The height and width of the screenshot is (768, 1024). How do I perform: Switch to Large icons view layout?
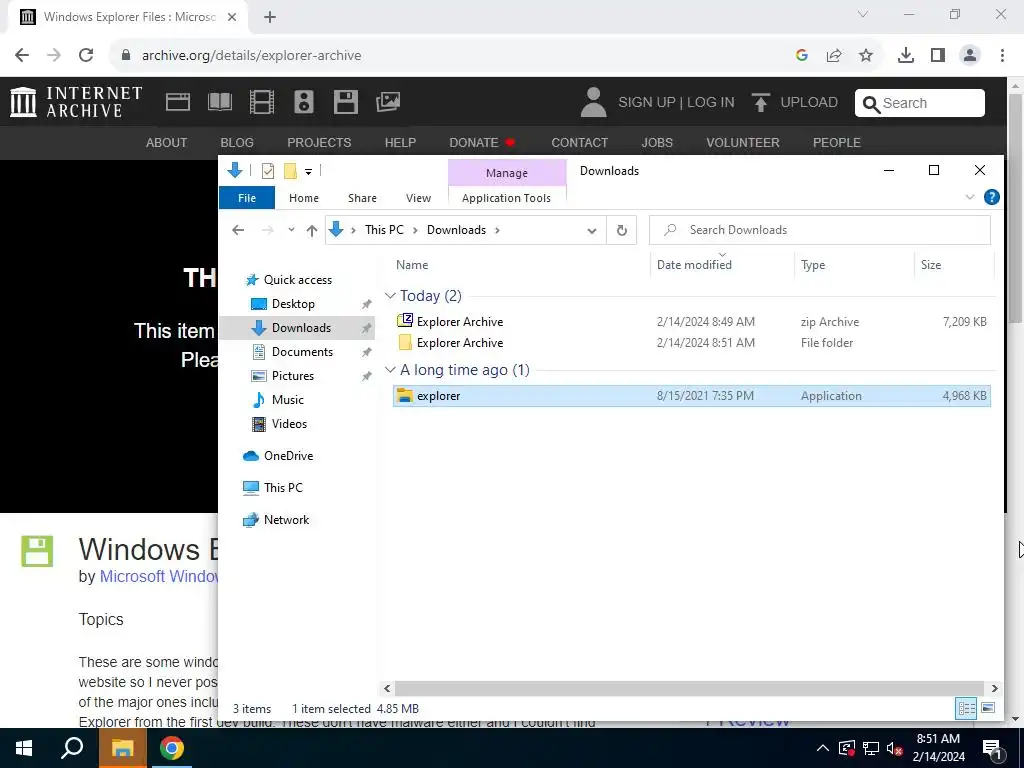[x=988, y=708]
